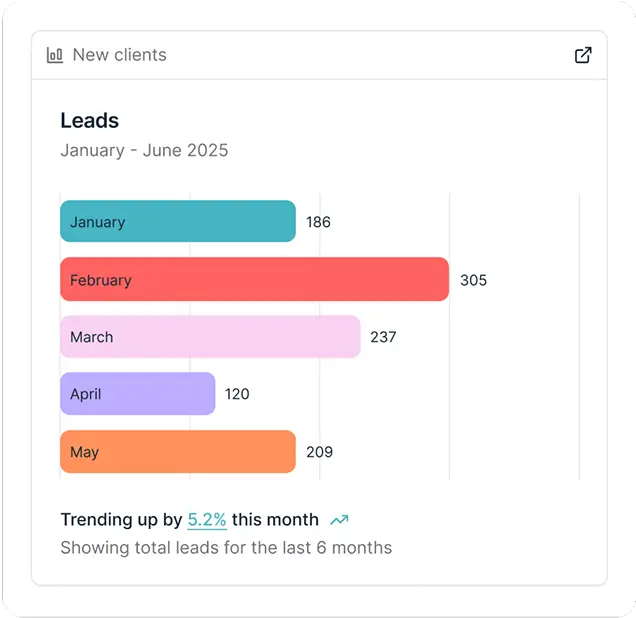Click the 120 value next to April
The width and height of the screenshot is (636, 618).
tap(237, 394)
